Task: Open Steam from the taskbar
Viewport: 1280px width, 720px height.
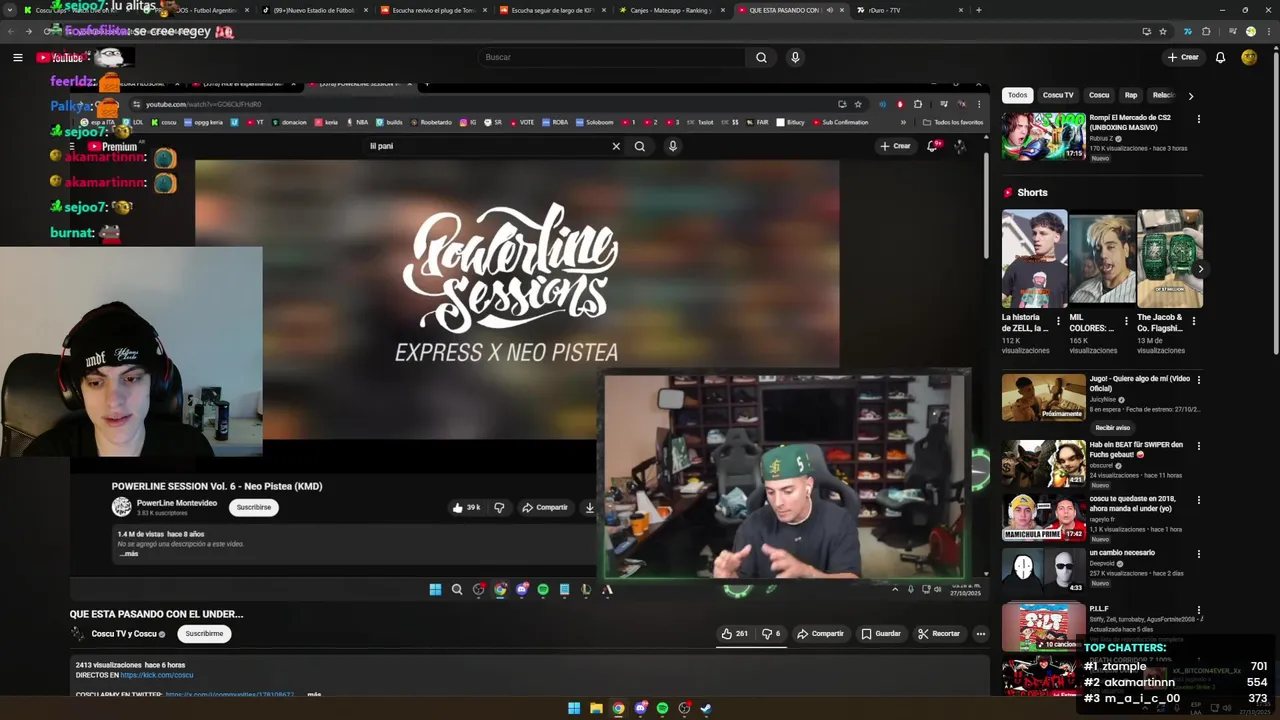Action: click(706, 708)
